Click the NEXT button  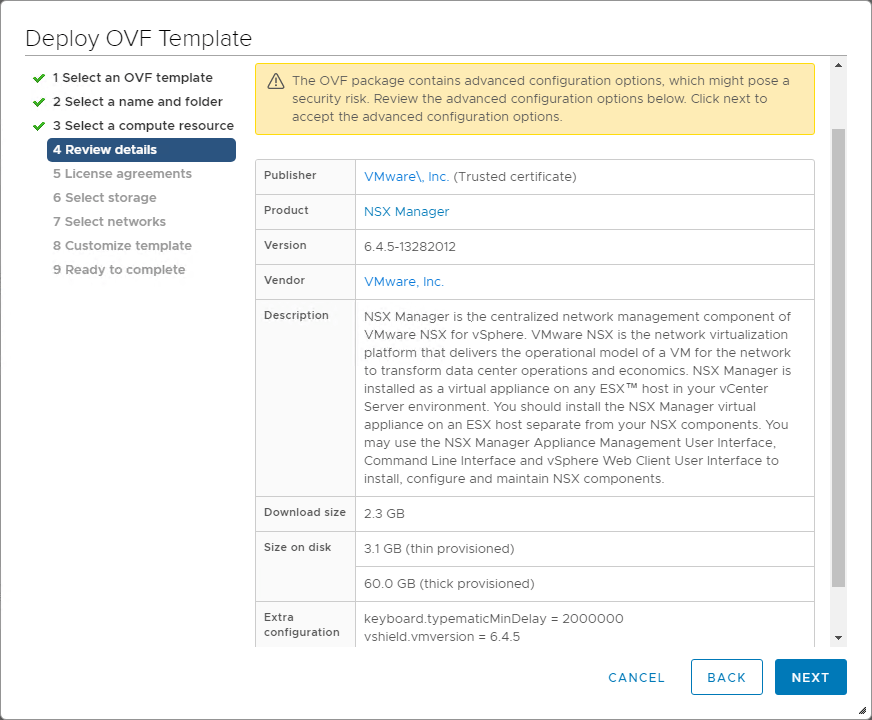point(811,677)
